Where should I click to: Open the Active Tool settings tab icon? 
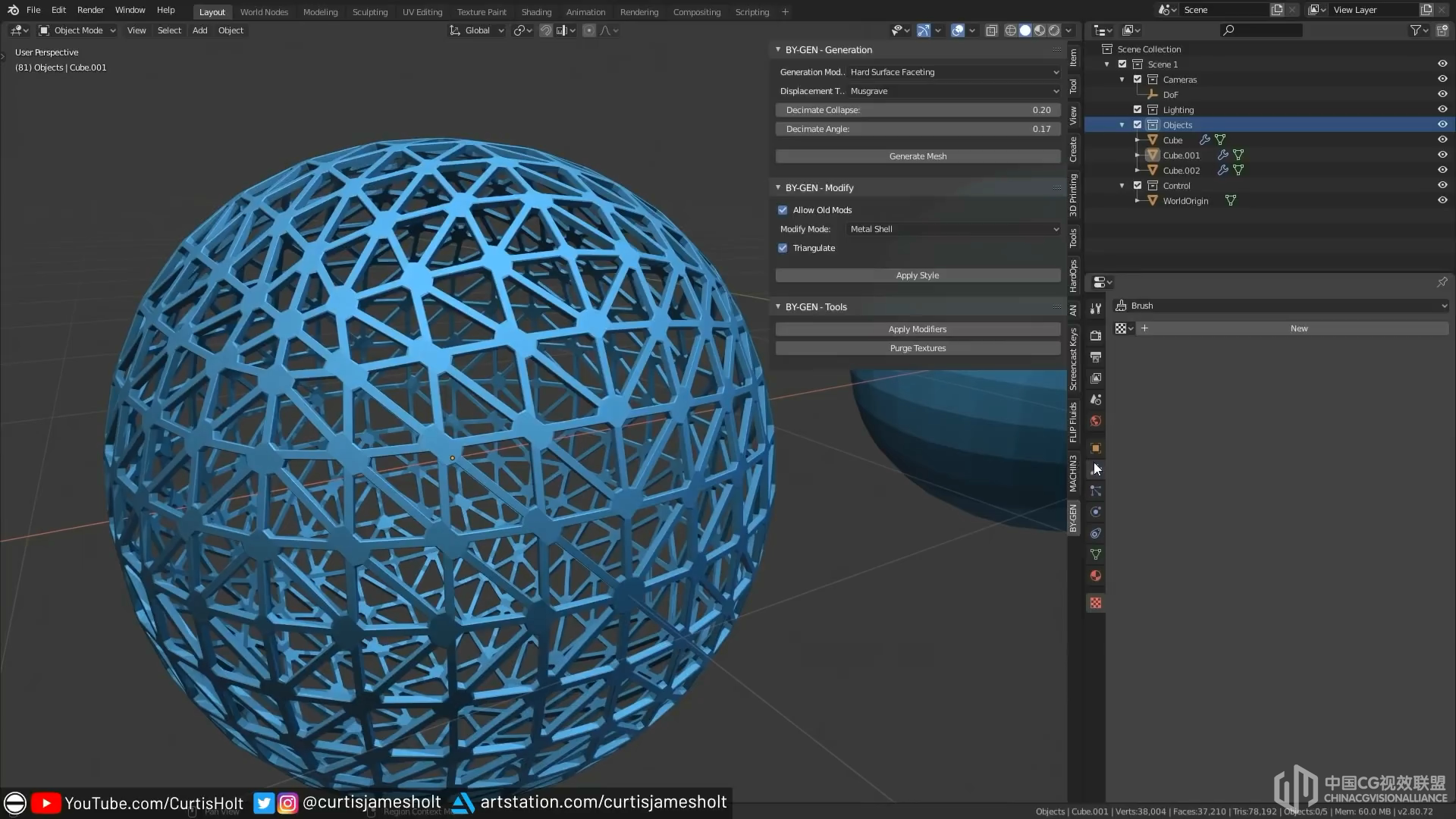click(1096, 308)
